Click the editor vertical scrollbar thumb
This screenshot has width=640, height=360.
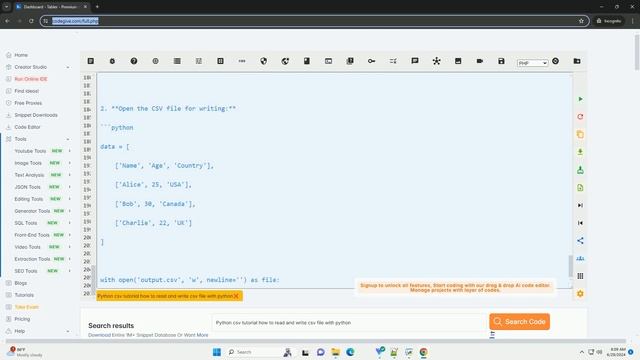click(x=571, y=266)
